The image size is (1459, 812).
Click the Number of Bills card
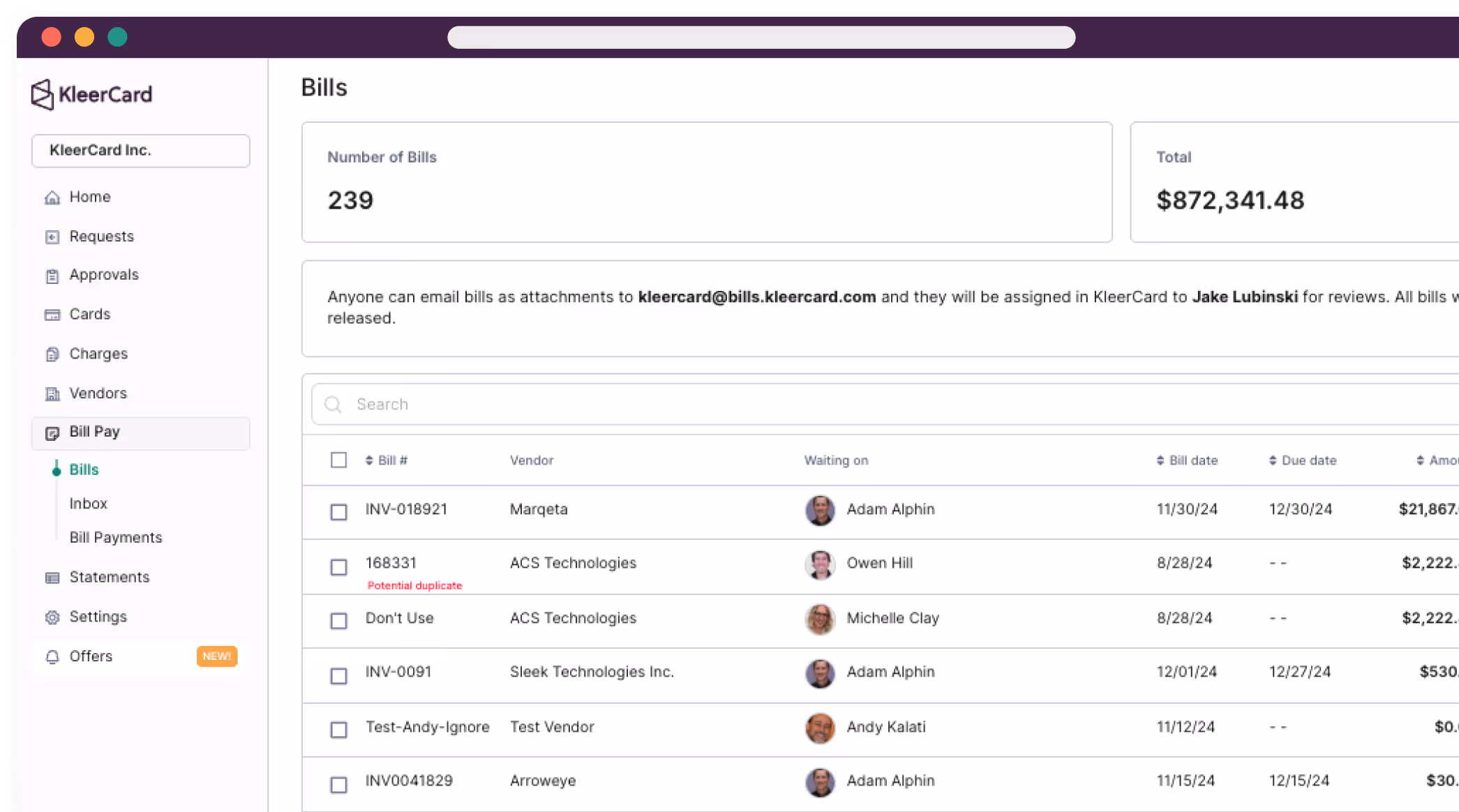707,182
